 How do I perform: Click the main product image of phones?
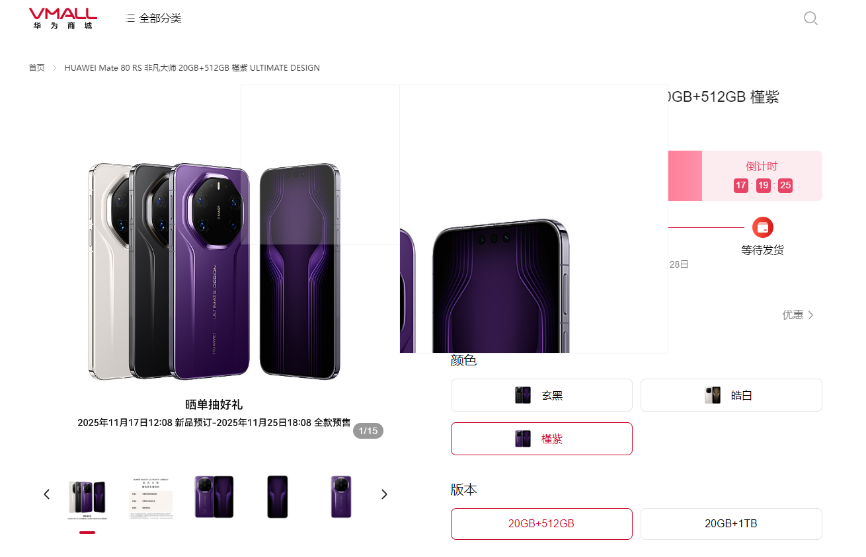pos(214,270)
